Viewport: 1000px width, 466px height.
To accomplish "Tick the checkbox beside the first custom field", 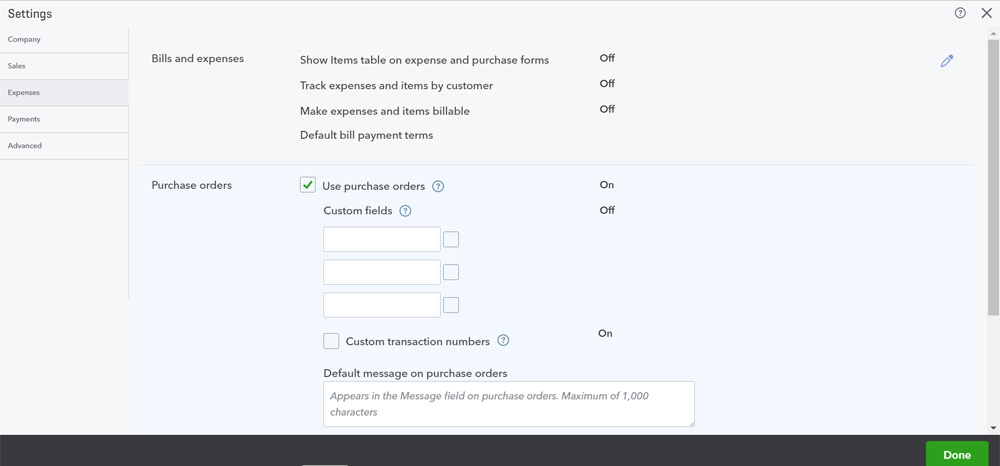I will click(451, 240).
